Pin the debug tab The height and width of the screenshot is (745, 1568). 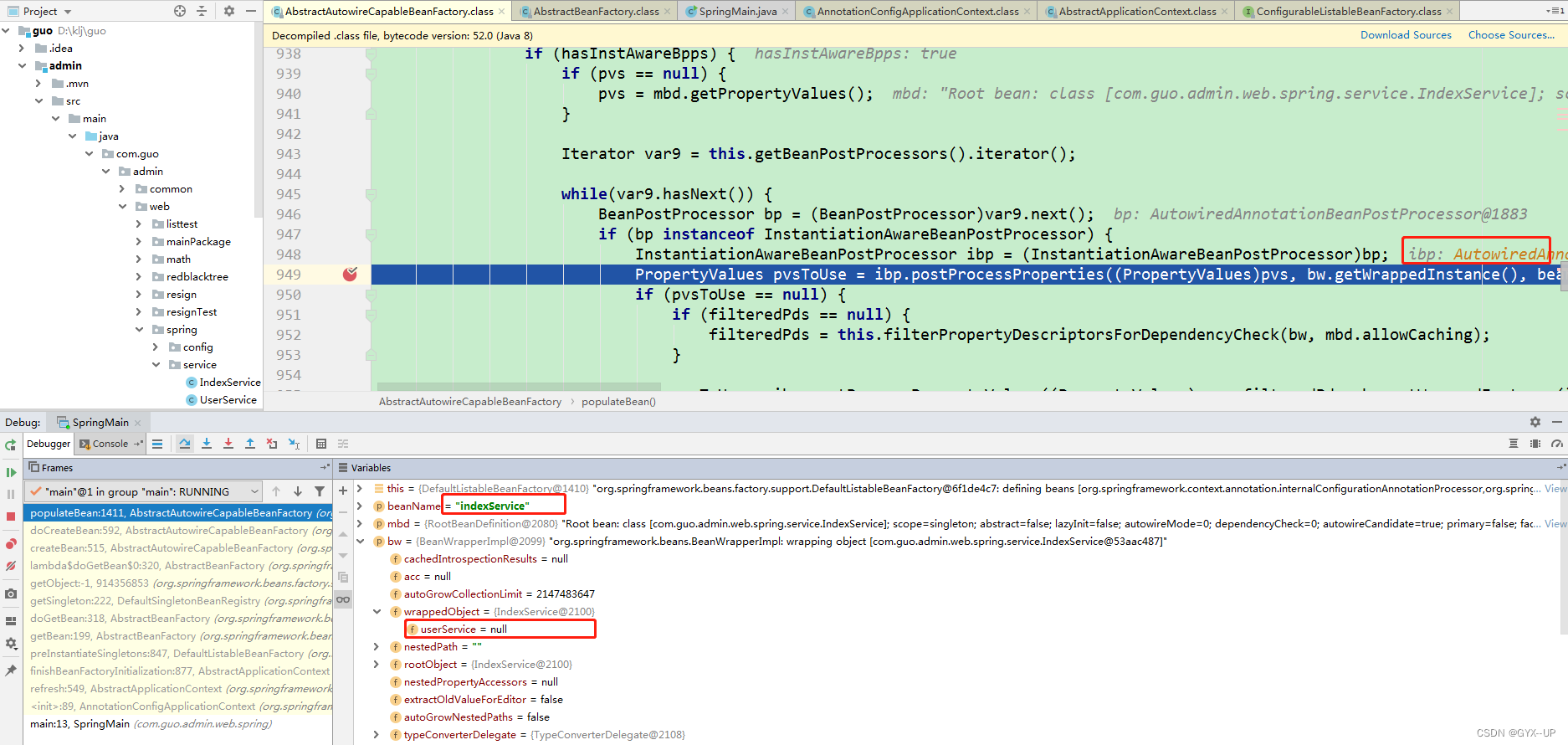[11, 670]
